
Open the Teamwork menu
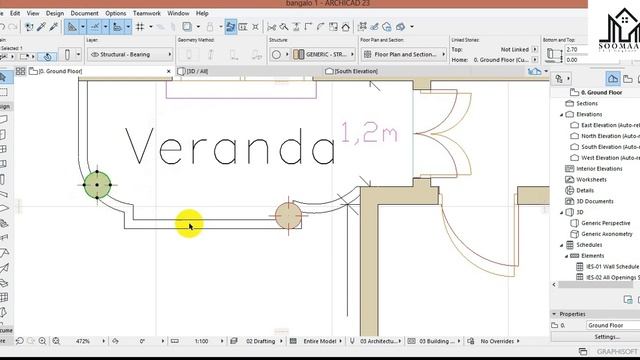(x=147, y=13)
